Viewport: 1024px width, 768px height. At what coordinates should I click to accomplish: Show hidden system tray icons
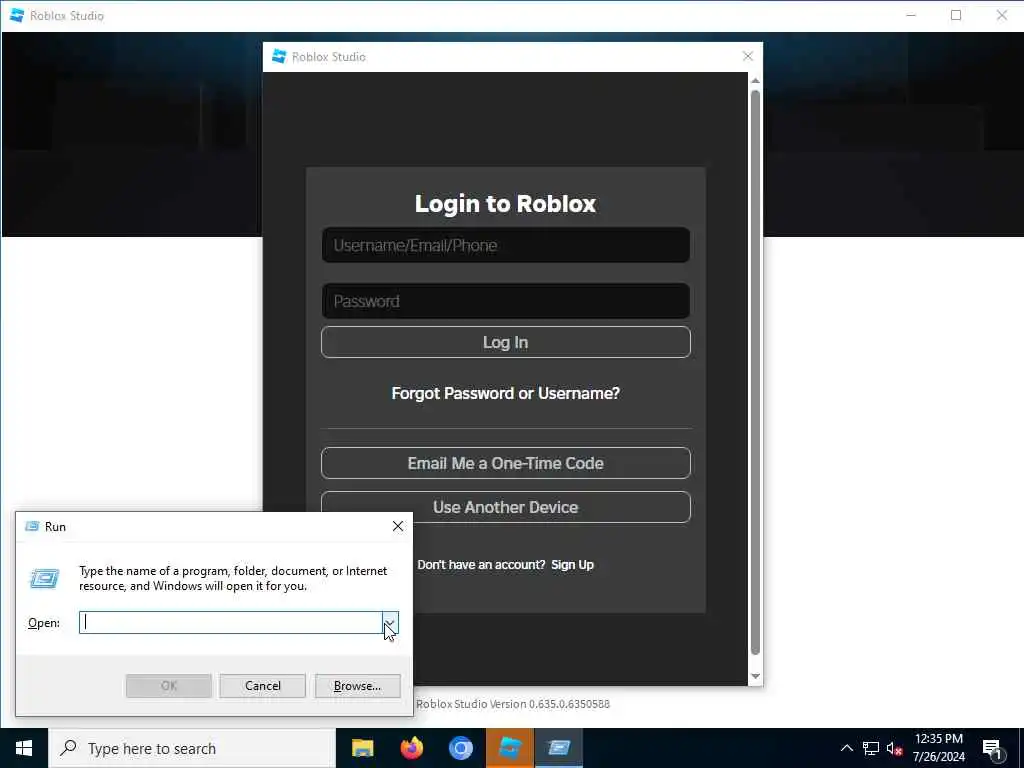[846, 748]
